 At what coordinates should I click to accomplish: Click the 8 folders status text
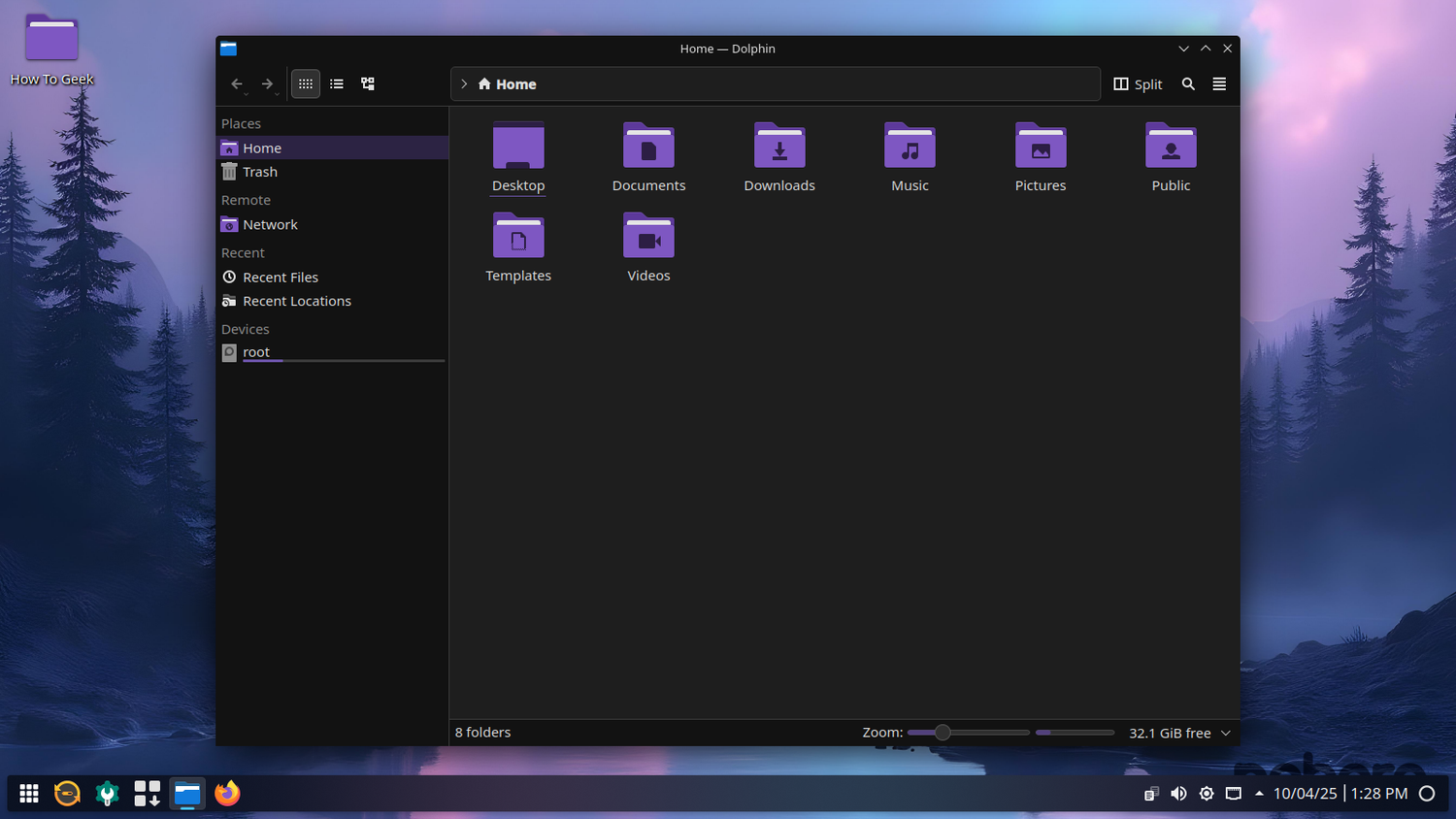pos(482,733)
